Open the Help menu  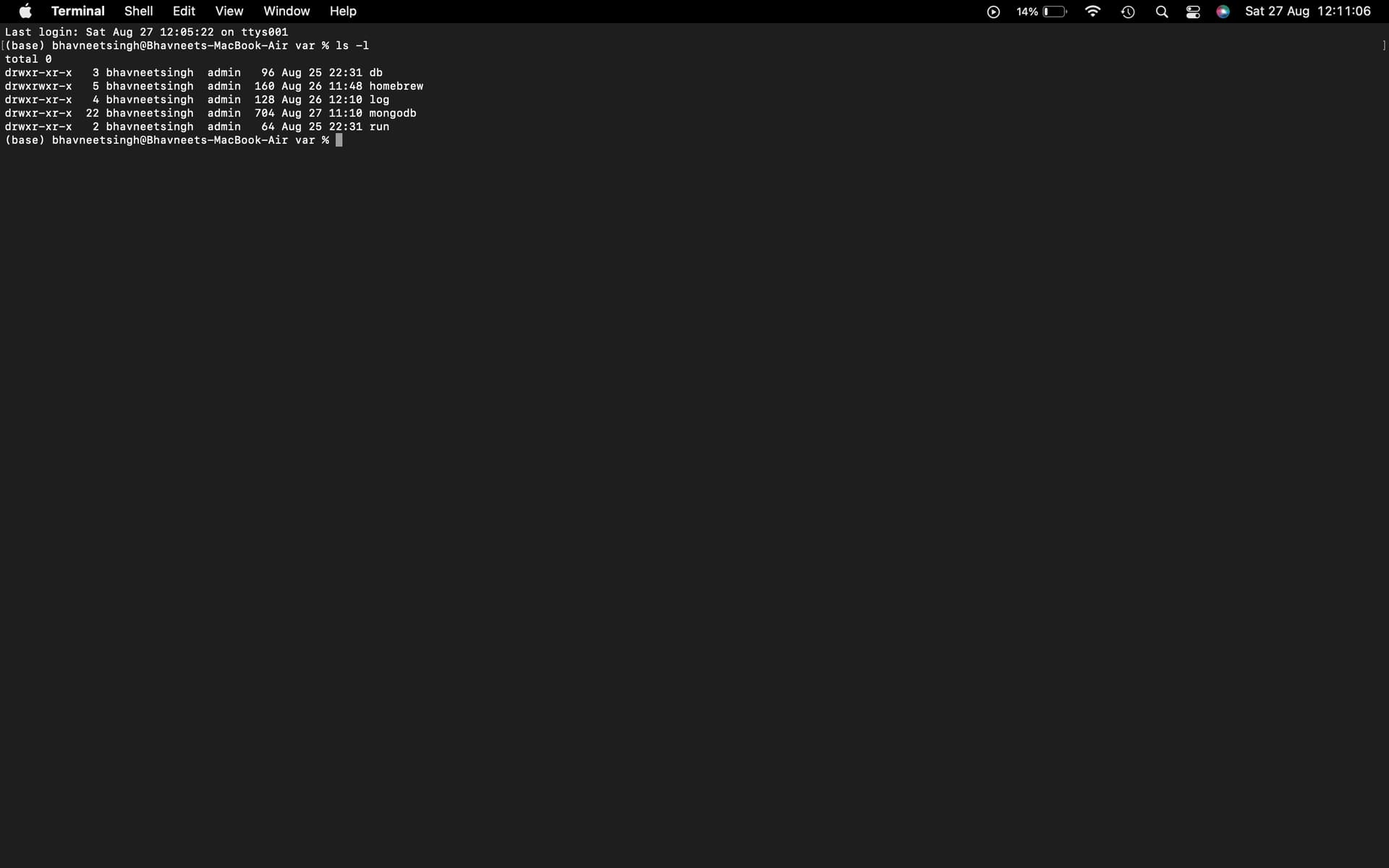pos(343,11)
